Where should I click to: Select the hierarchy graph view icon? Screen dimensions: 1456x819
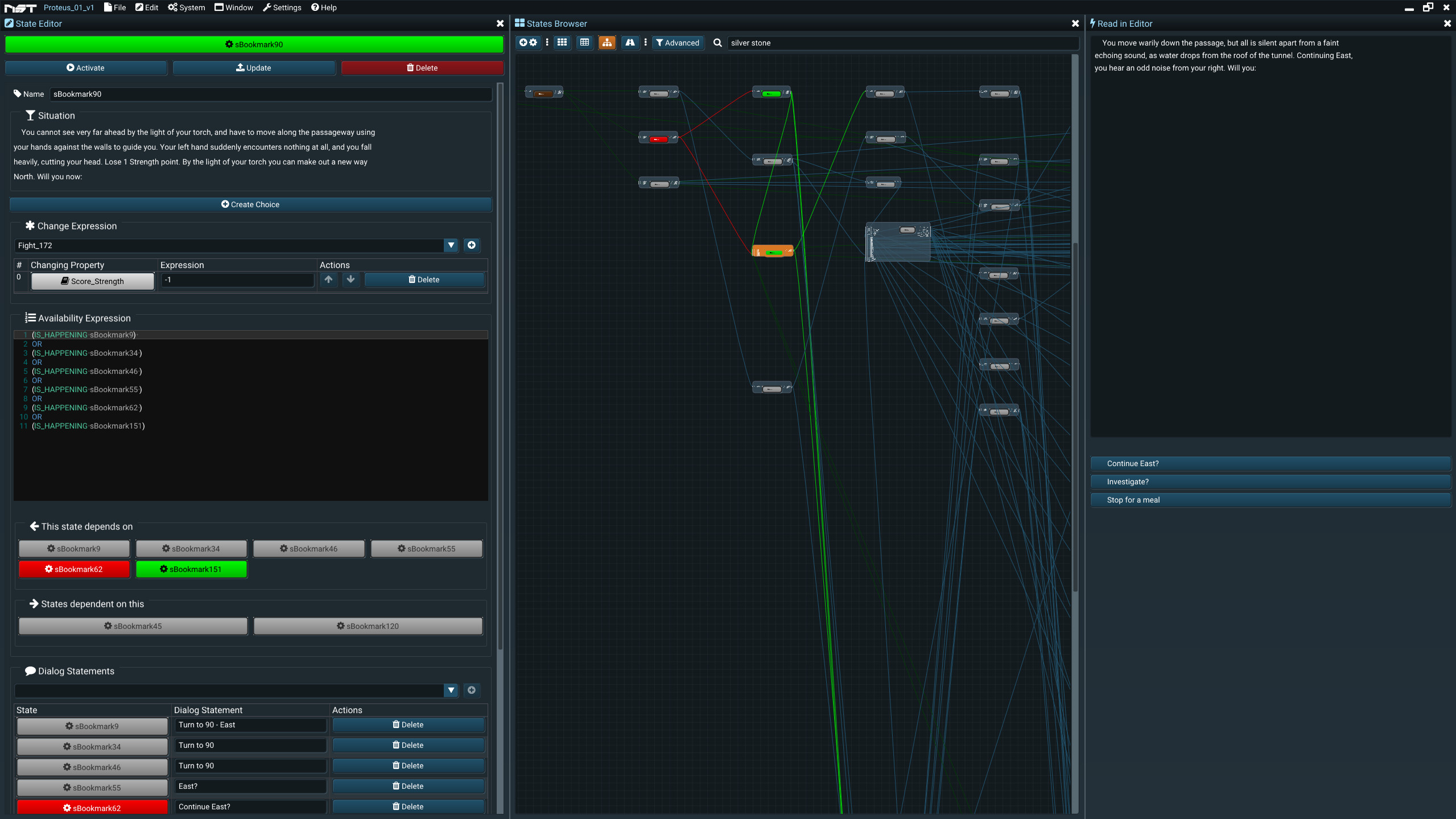[x=606, y=42]
